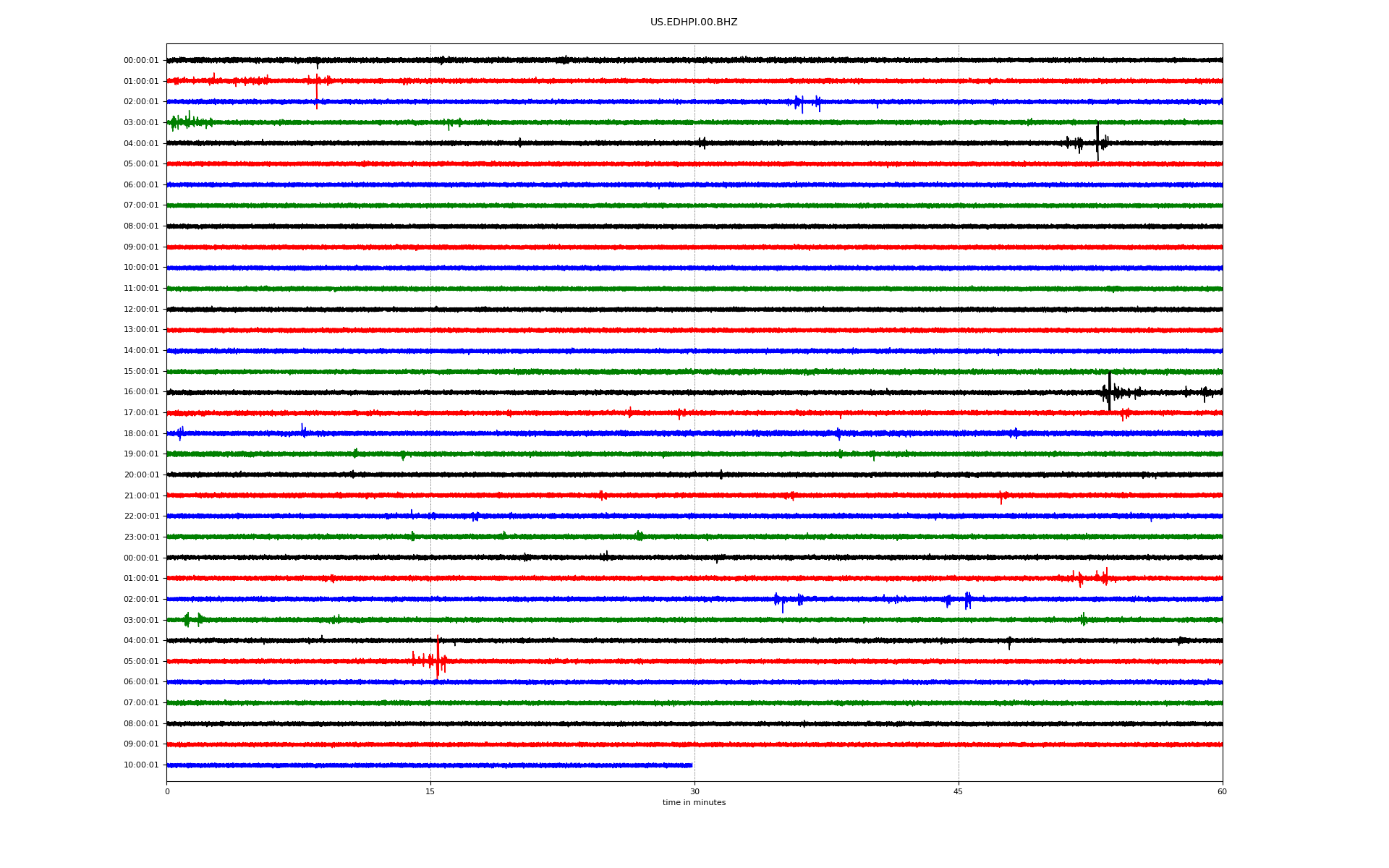Click the 'time in minutes' axis label
The height and width of the screenshot is (868, 1389).
(x=694, y=803)
